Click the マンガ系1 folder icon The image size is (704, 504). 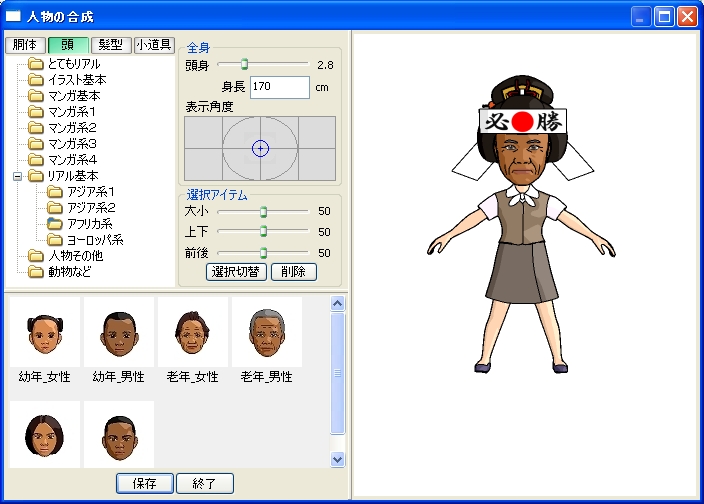coord(35,112)
